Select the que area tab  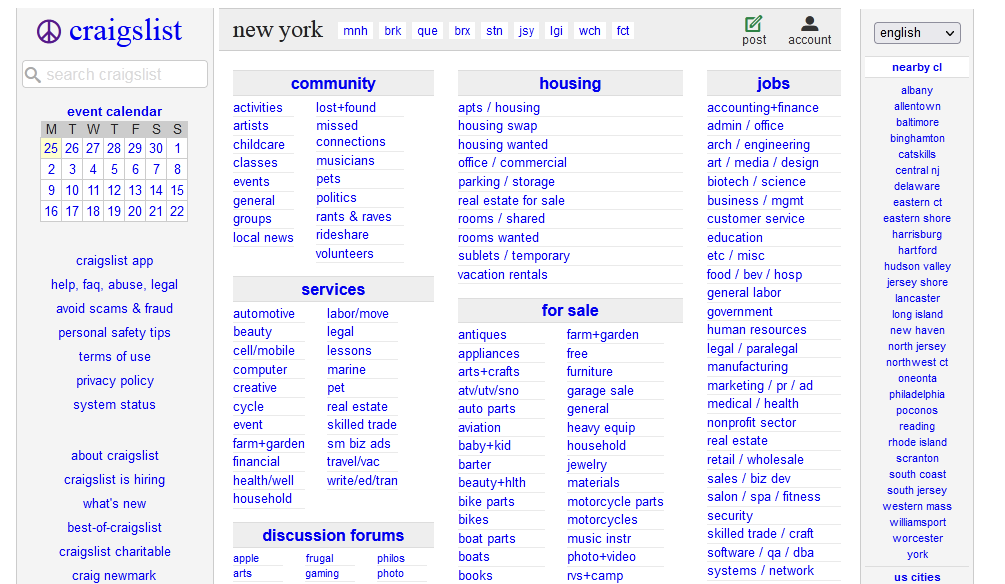[428, 31]
